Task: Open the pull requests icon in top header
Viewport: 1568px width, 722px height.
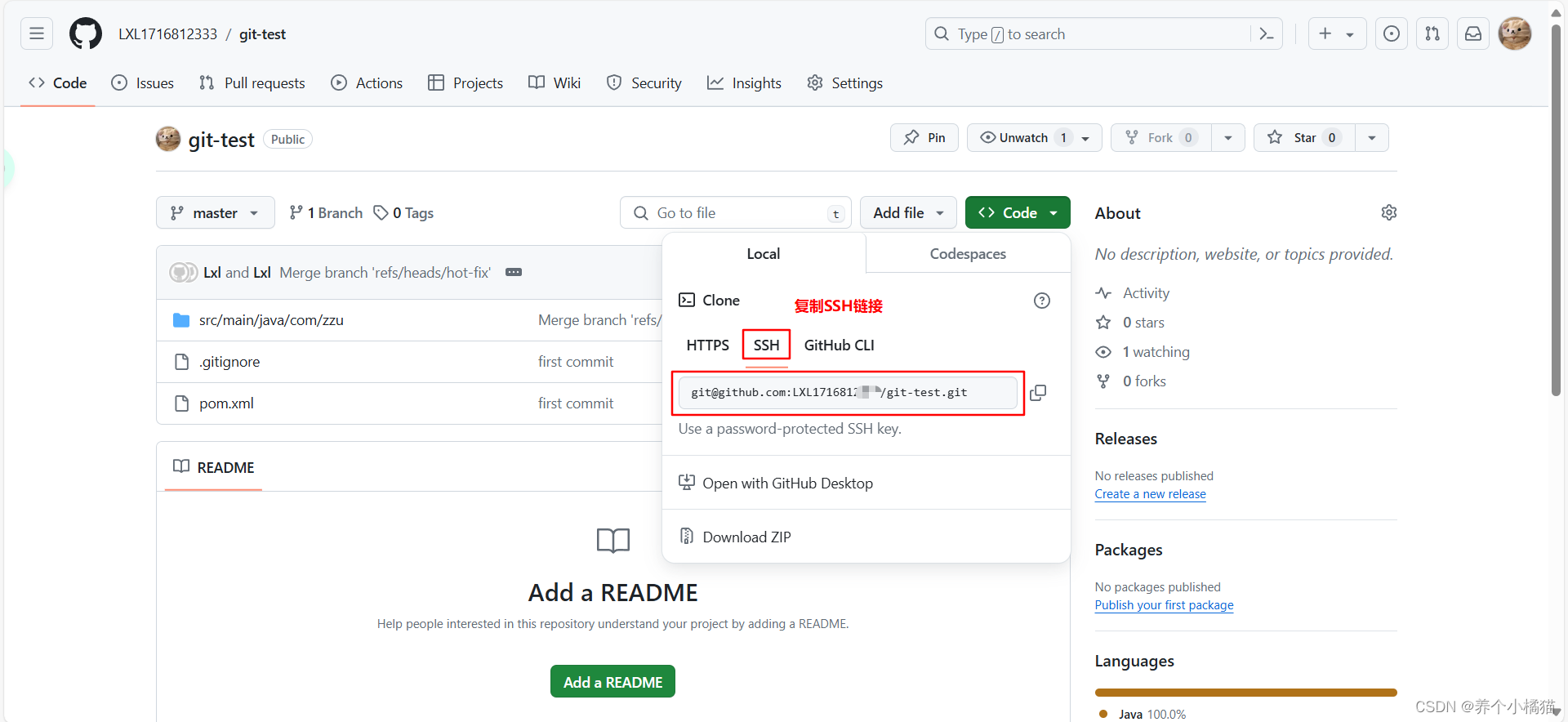Action: [x=1432, y=33]
